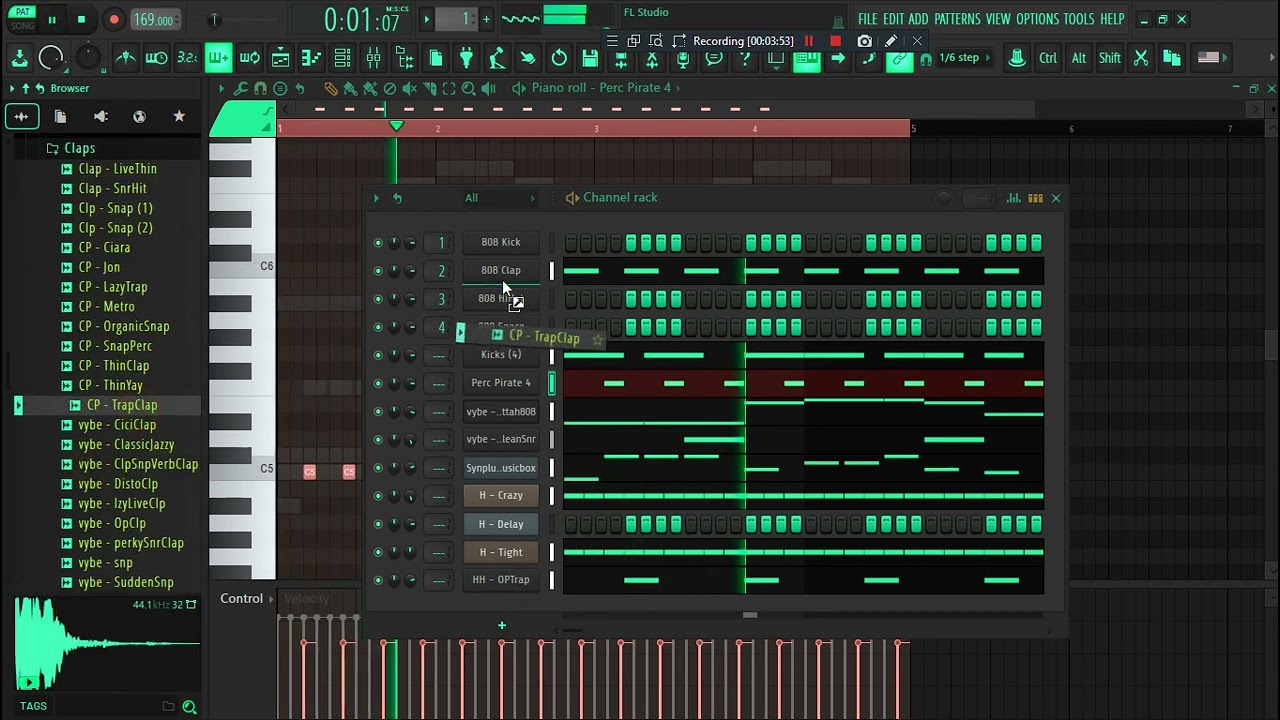This screenshot has width=1280, height=720.
Task: Click the star icon in browser toolbar
Action: [x=179, y=116]
